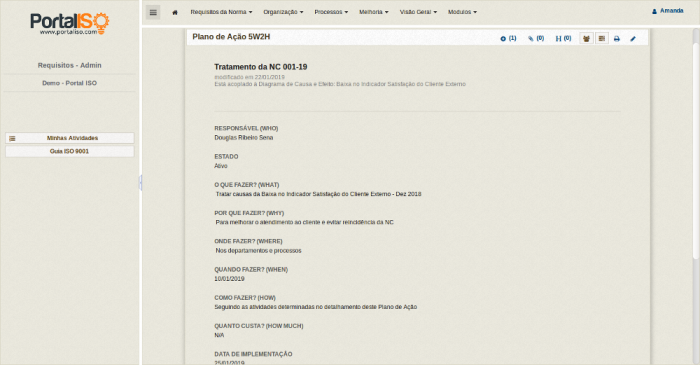This screenshot has height=365, width=700.
Task: Click the DATA DE IMPLEMENTAÇÃO label
Action: pyautogui.click(x=253, y=354)
